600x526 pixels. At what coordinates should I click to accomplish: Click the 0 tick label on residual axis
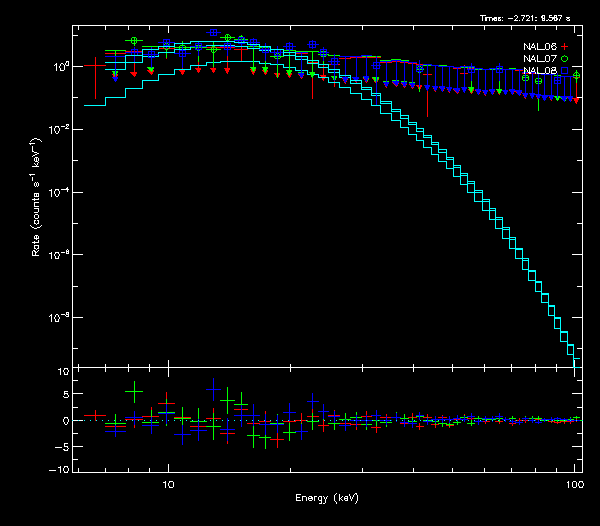coord(65,421)
